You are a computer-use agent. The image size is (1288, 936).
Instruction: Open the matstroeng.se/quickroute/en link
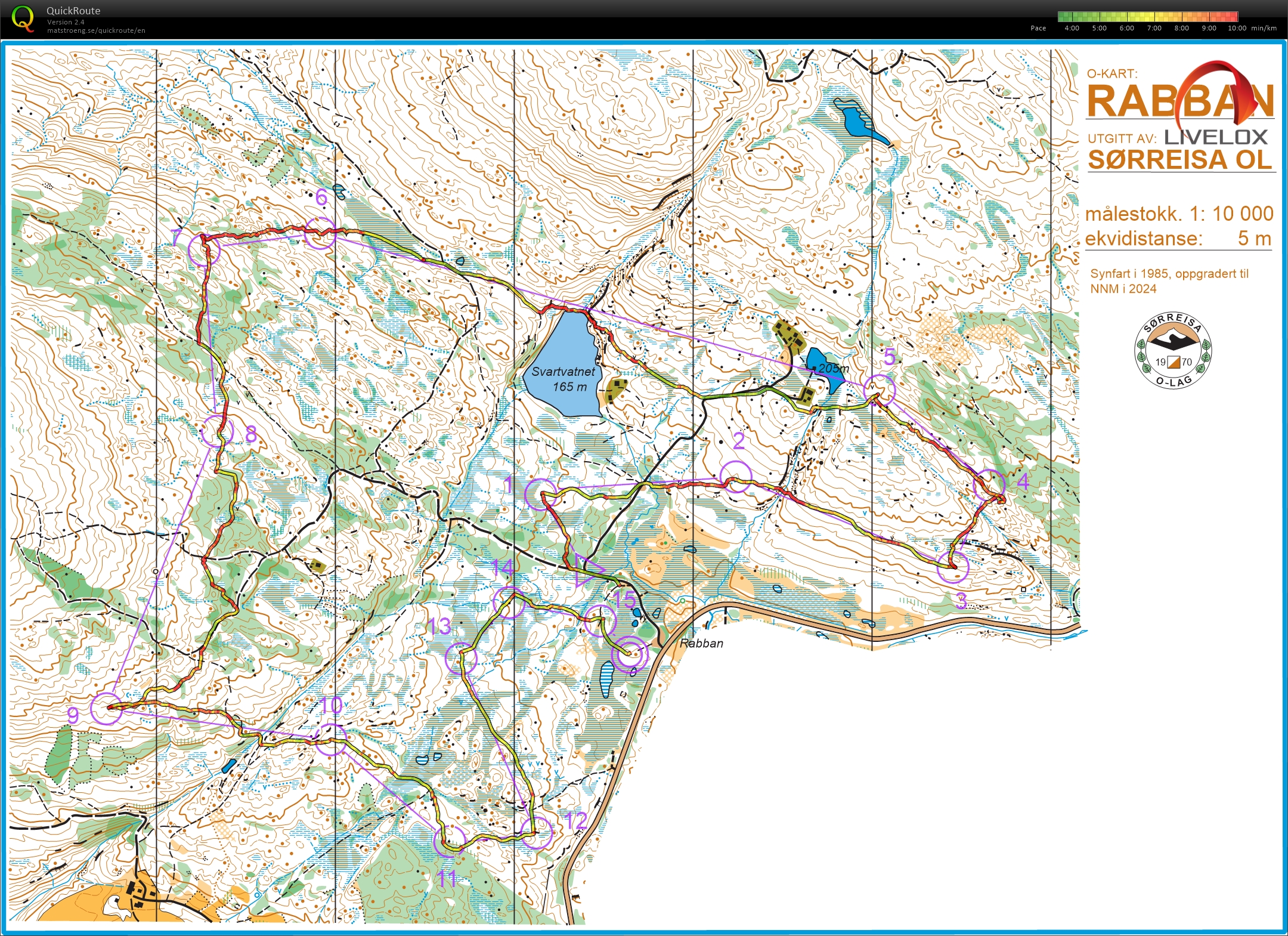coord(96,30)
